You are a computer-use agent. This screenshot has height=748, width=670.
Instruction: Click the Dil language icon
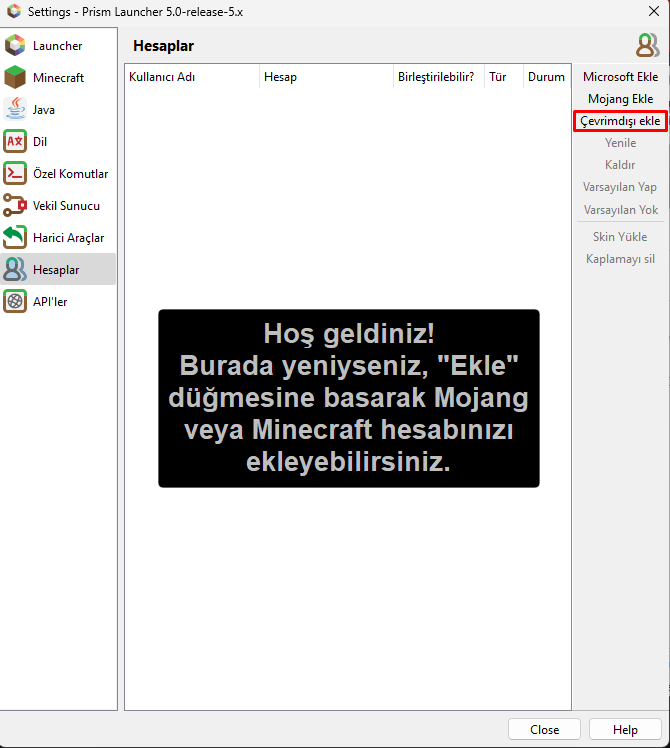(15, 141)
